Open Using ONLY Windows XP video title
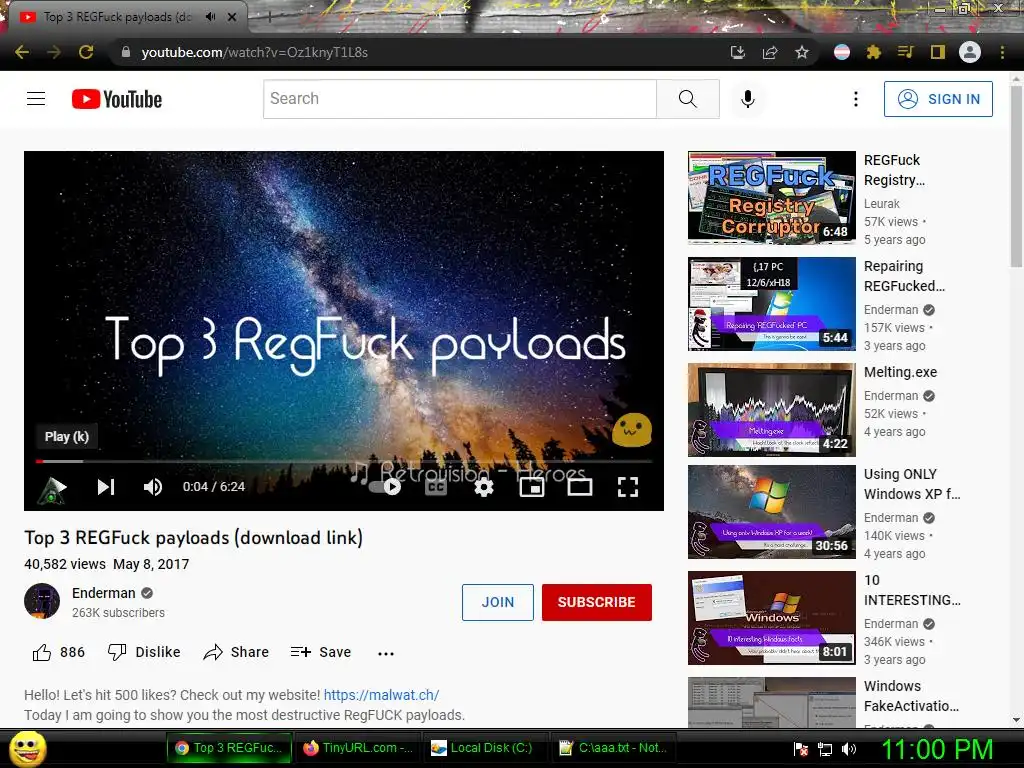The height and width of the screenshot is (768, 1024). 912,484
